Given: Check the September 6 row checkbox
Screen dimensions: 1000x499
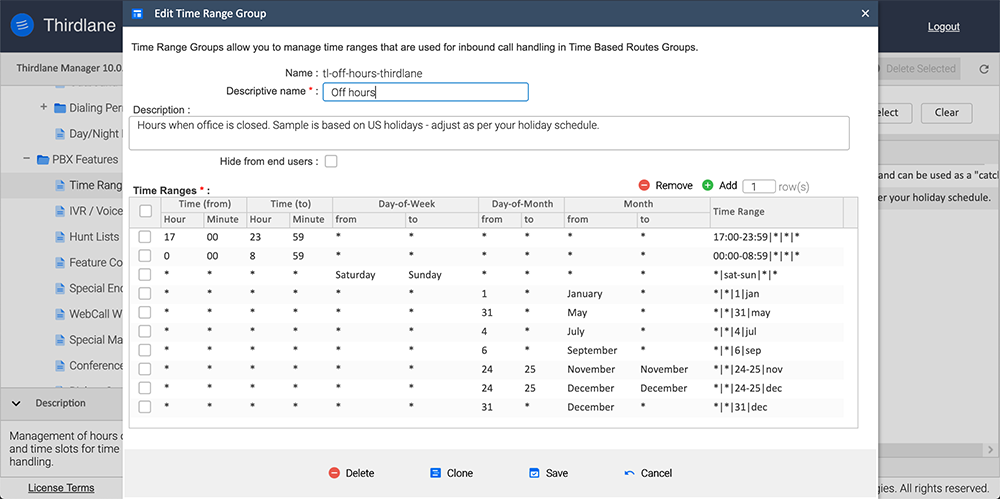Looking at the screenshot, I should 145,350.
